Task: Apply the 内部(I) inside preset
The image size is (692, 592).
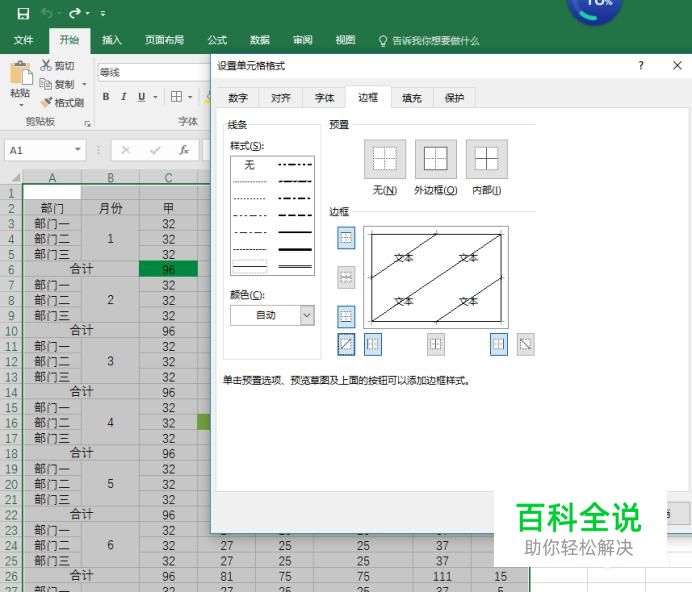Action: click(487, 159)
